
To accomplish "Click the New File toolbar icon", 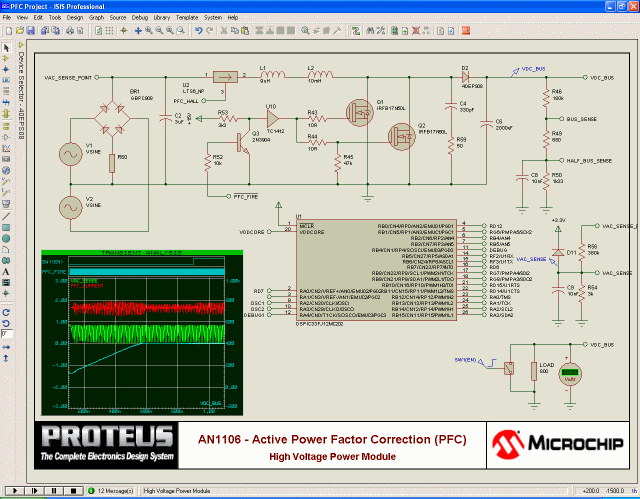I will click(x=7, y=31).
